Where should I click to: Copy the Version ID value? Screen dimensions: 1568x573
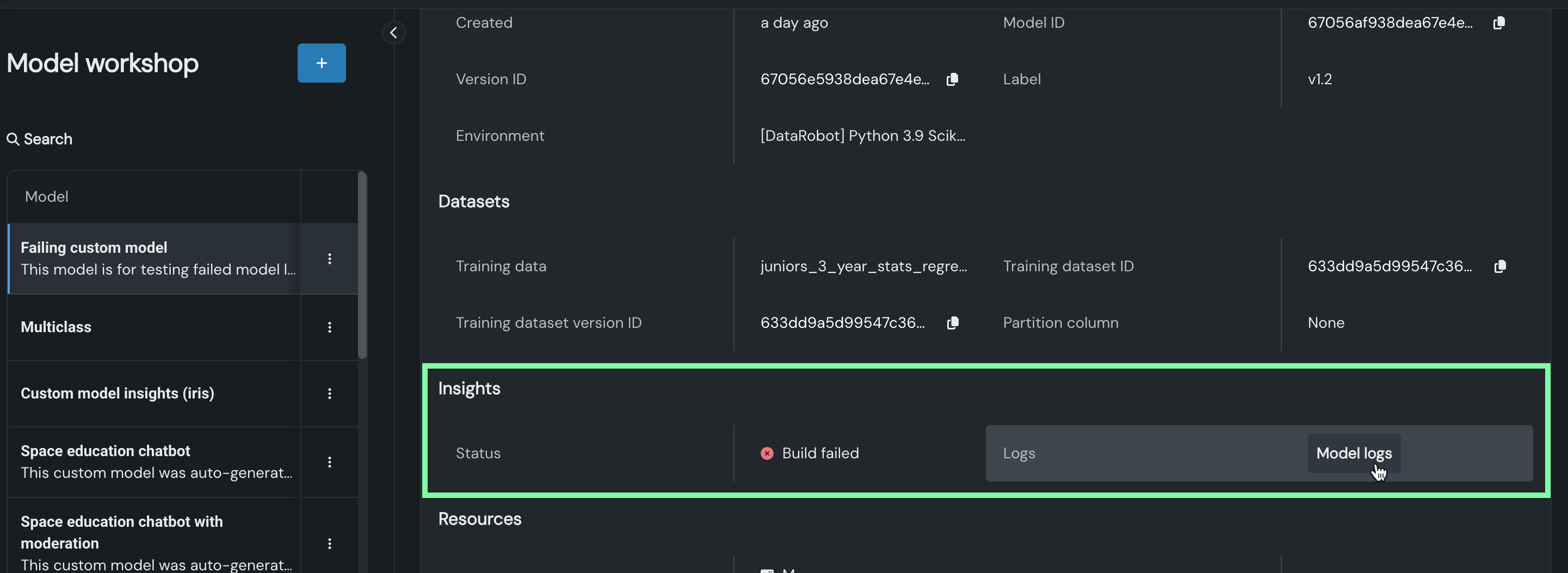point(953,80)
